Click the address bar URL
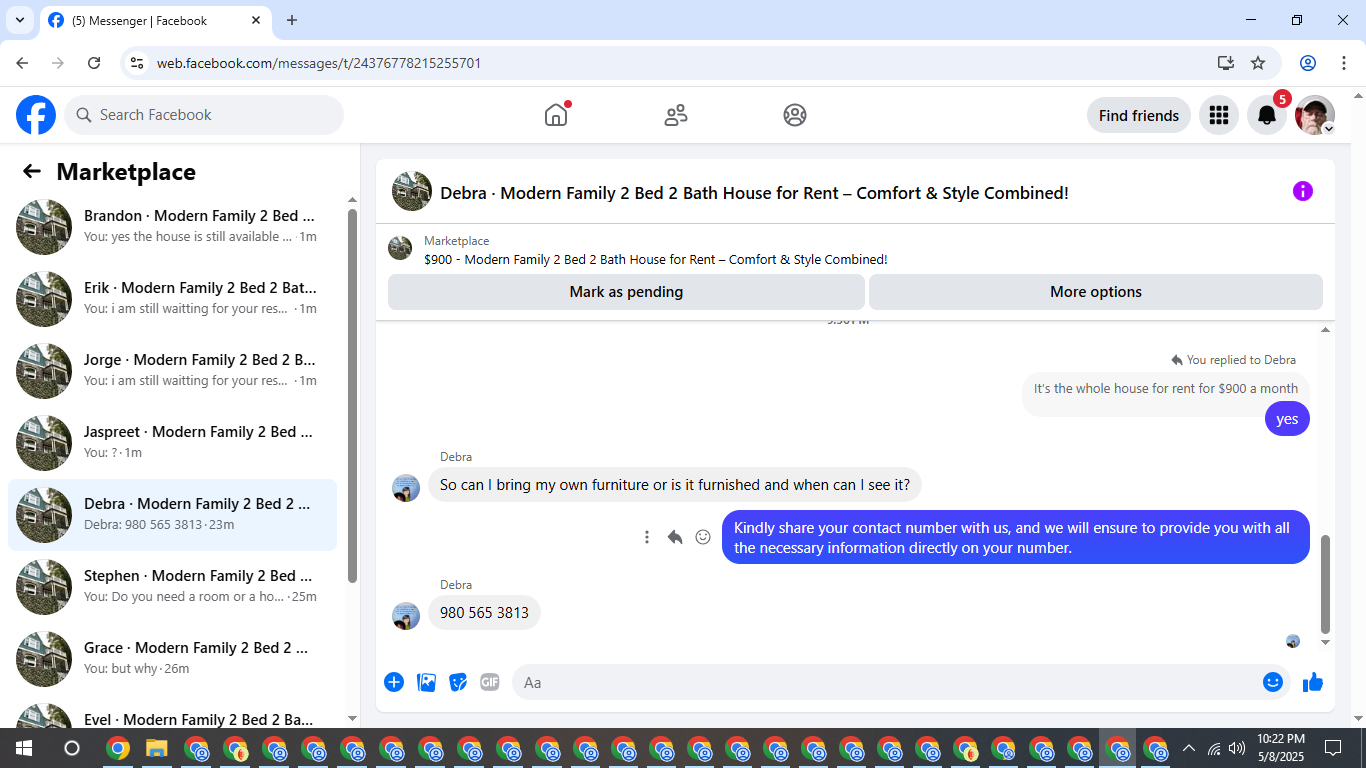The height and width of the screenshot is (768, 1366). click(x=319, y=63)
